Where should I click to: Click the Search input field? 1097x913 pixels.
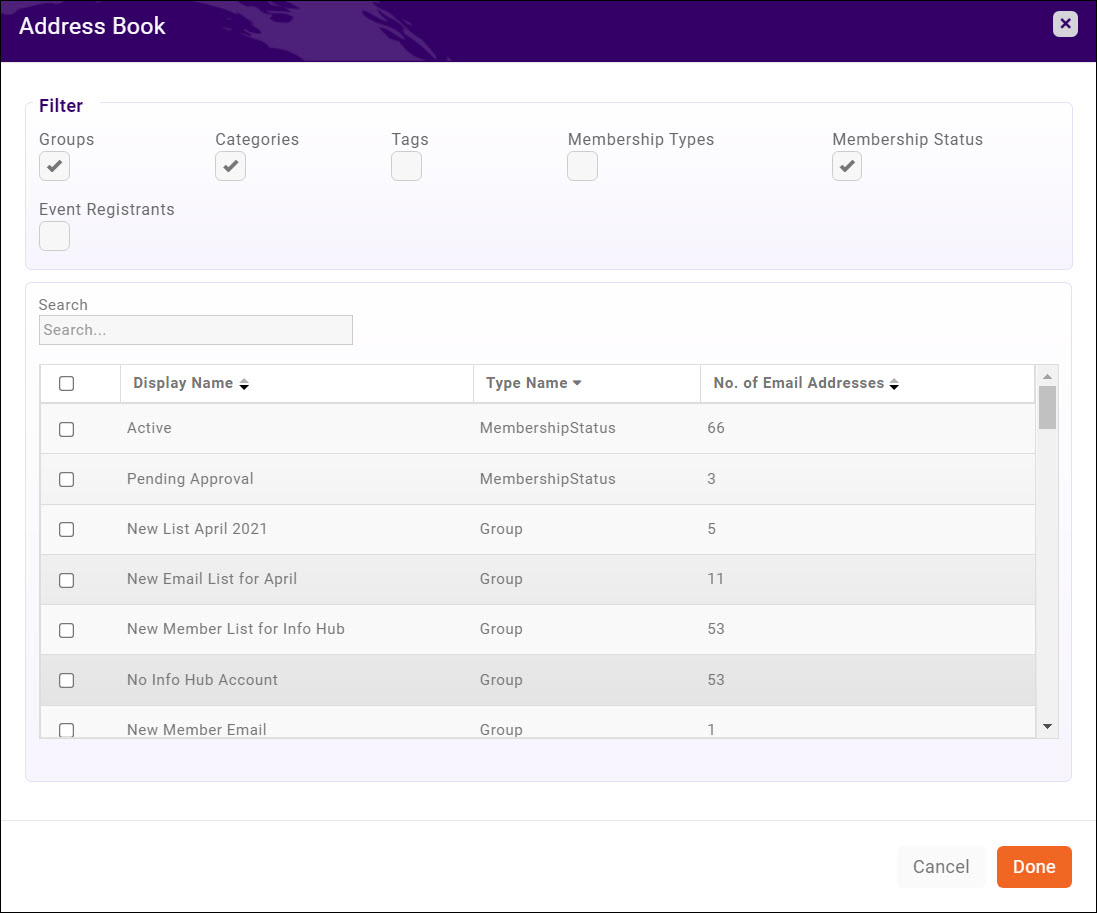click(x=195, y=330)
